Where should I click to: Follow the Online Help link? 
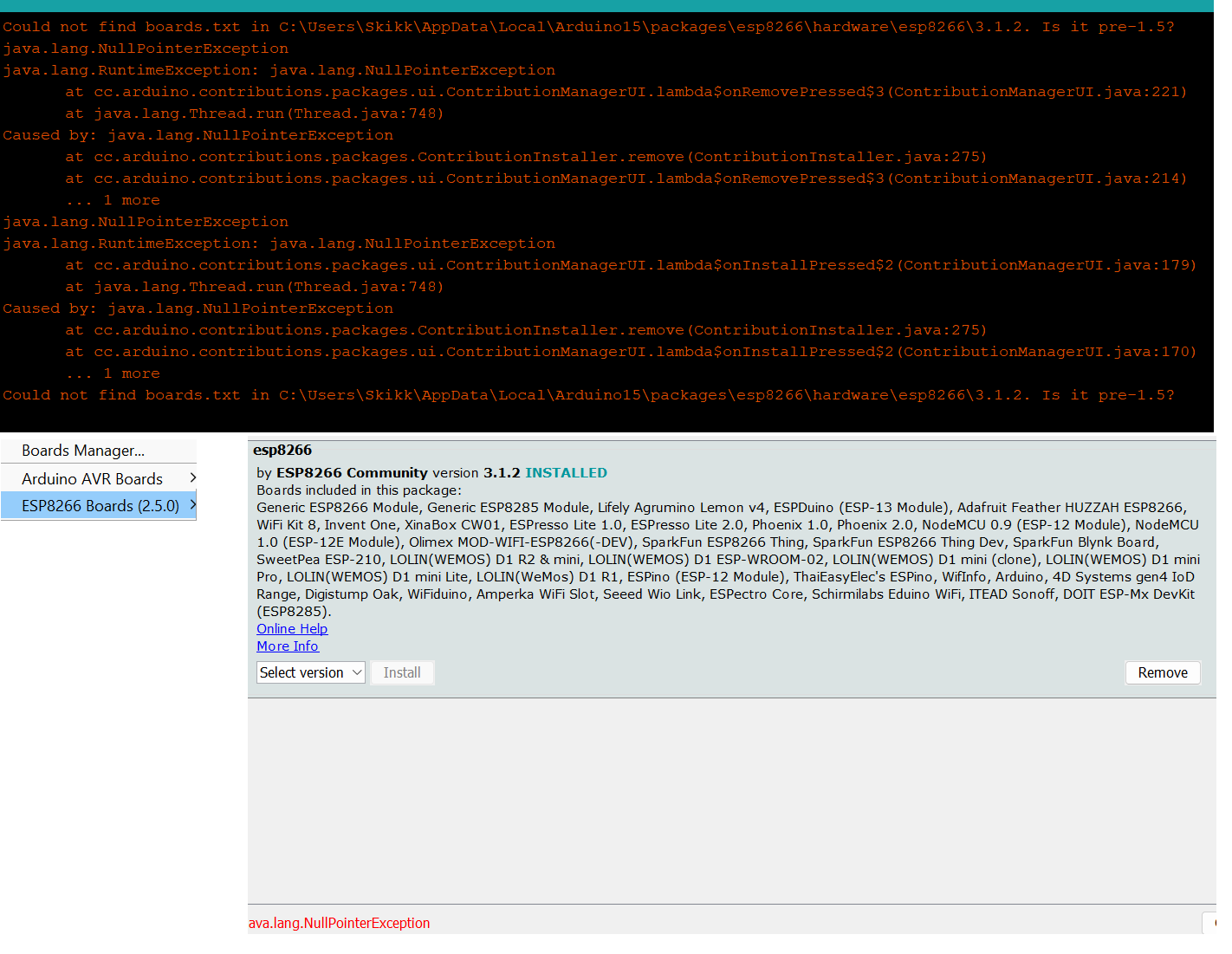tap(292, 629)
